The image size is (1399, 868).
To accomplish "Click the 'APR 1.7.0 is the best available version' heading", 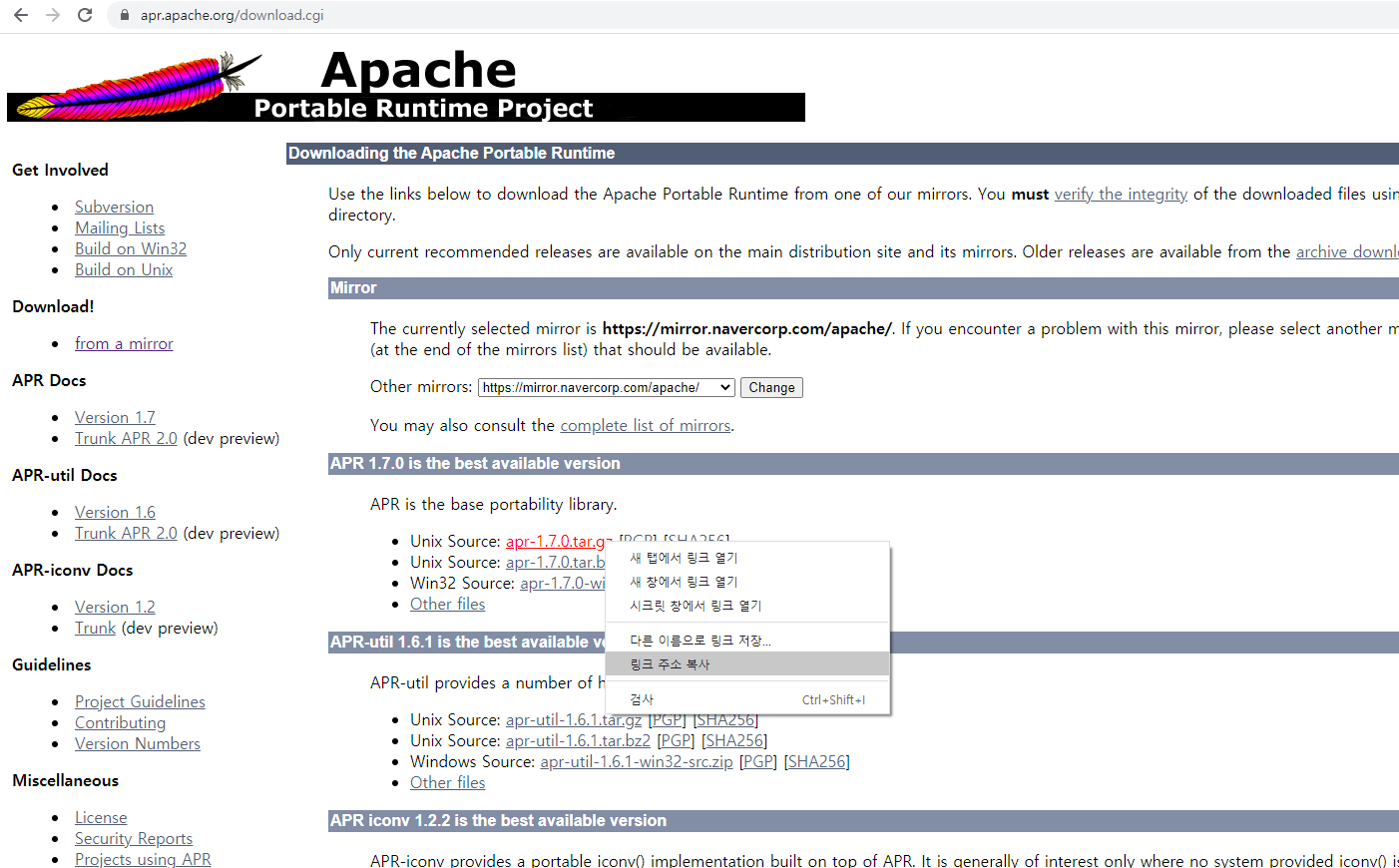I will [x=475, y=463].
